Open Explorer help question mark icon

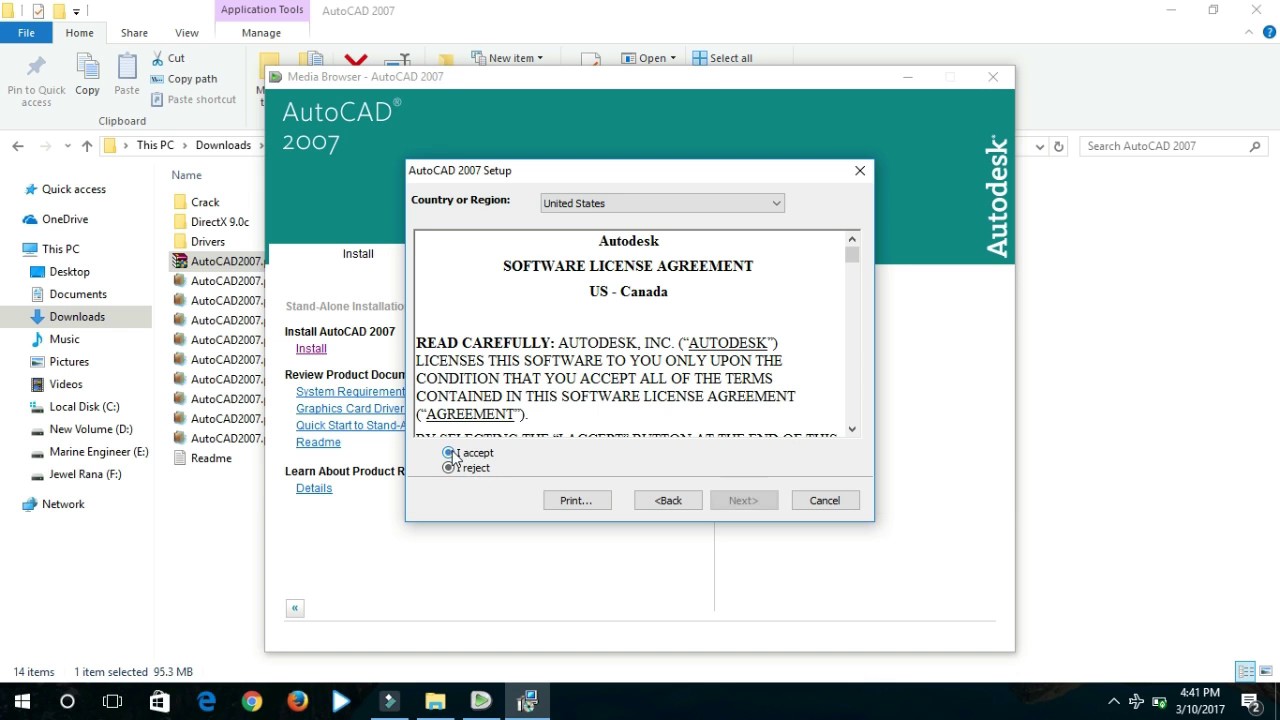click(1269, 33)
